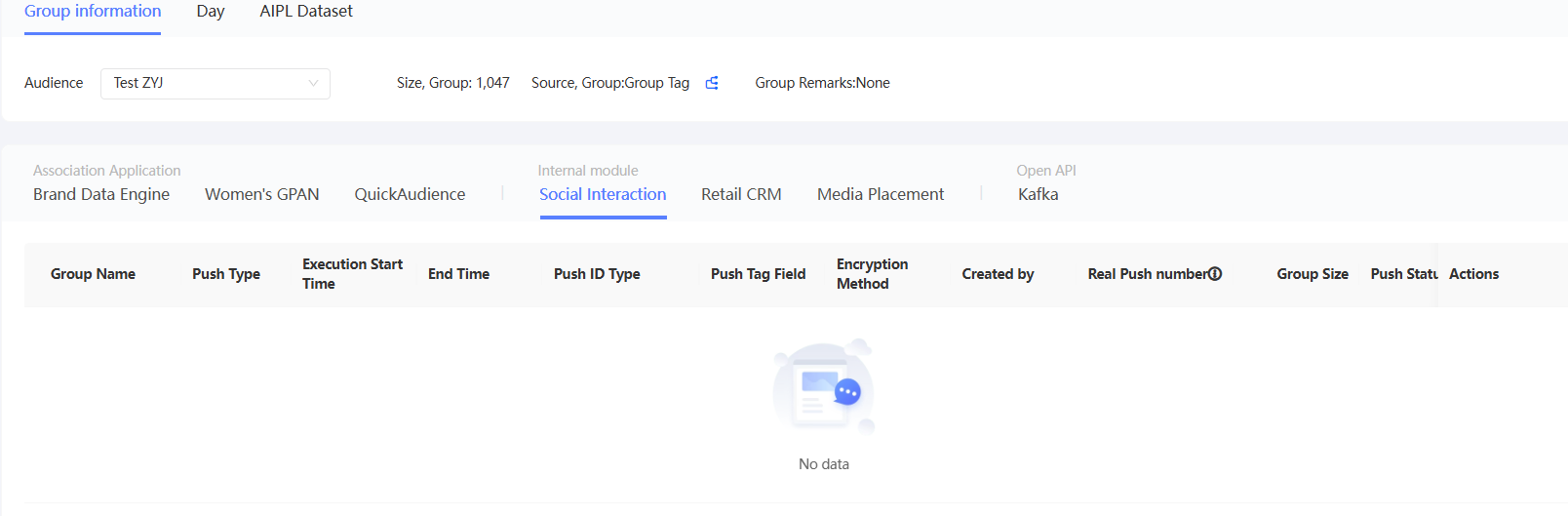The width and height of the screenshot is (1568, 516).
Task: Click the Group Name column header
Action: pos(93,274)
